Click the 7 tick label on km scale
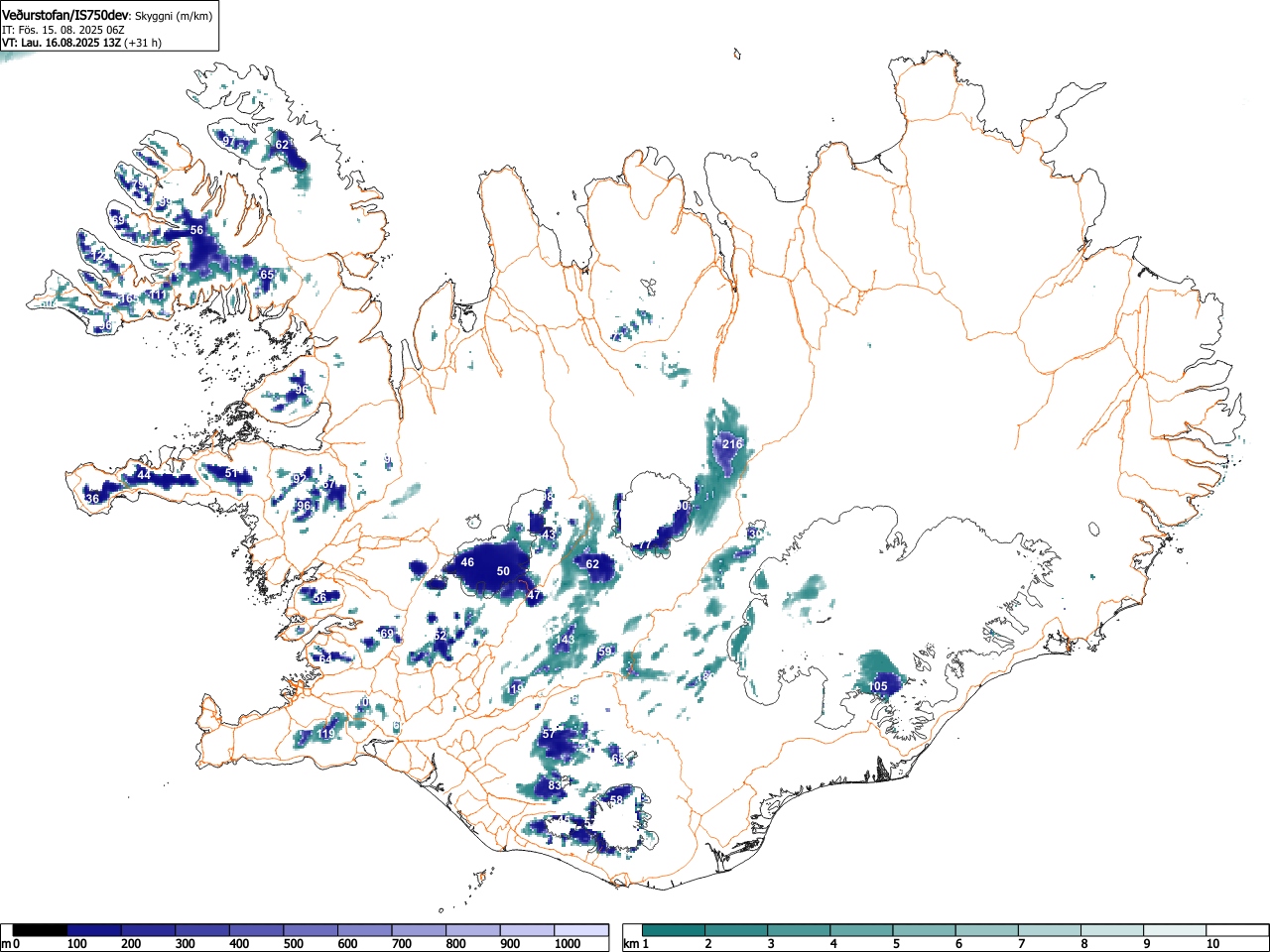Viewport: 1270px width, 952px height. [x=1021, y=944]
